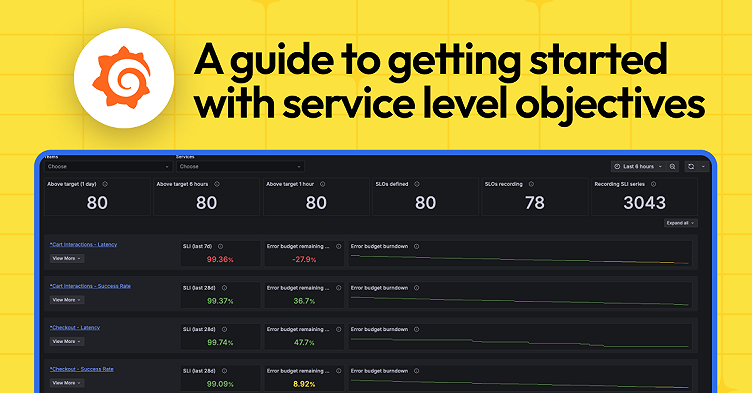Click the 80 value under Above target (1 day)
This screenshot has height=393, width=752.
(x=97, y=203)
